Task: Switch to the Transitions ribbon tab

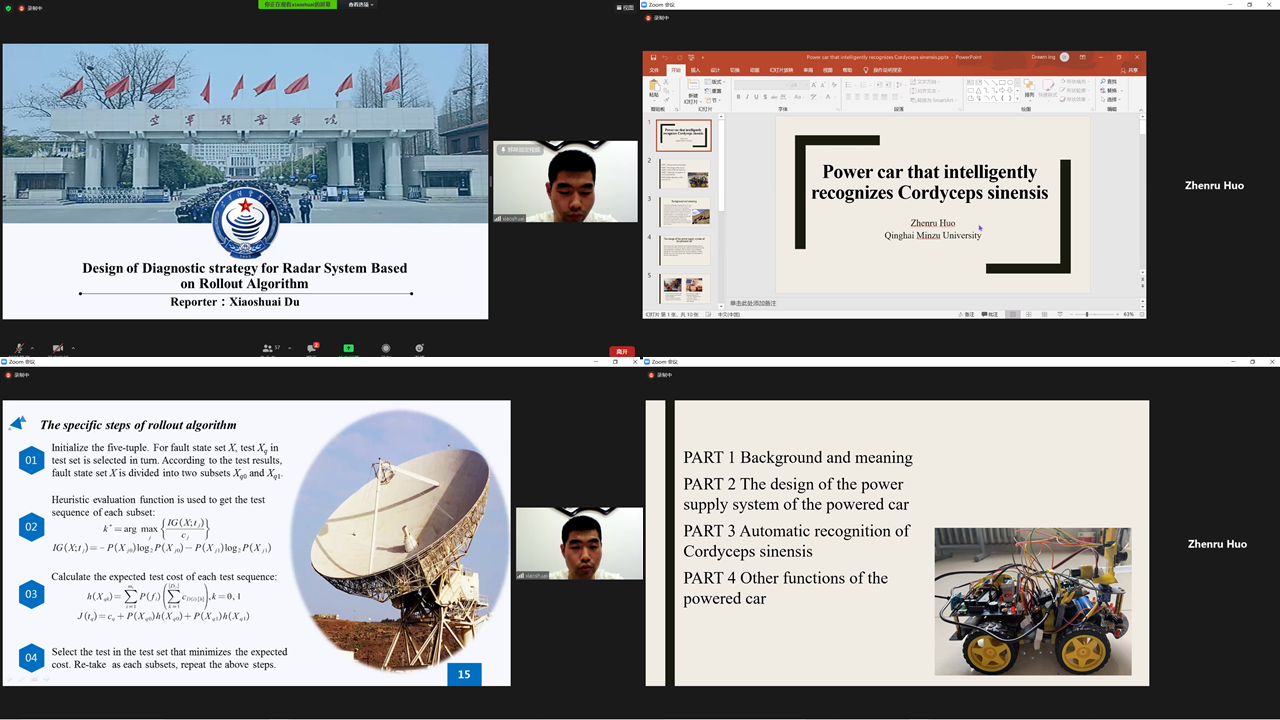Action: (x=735, y=70)
